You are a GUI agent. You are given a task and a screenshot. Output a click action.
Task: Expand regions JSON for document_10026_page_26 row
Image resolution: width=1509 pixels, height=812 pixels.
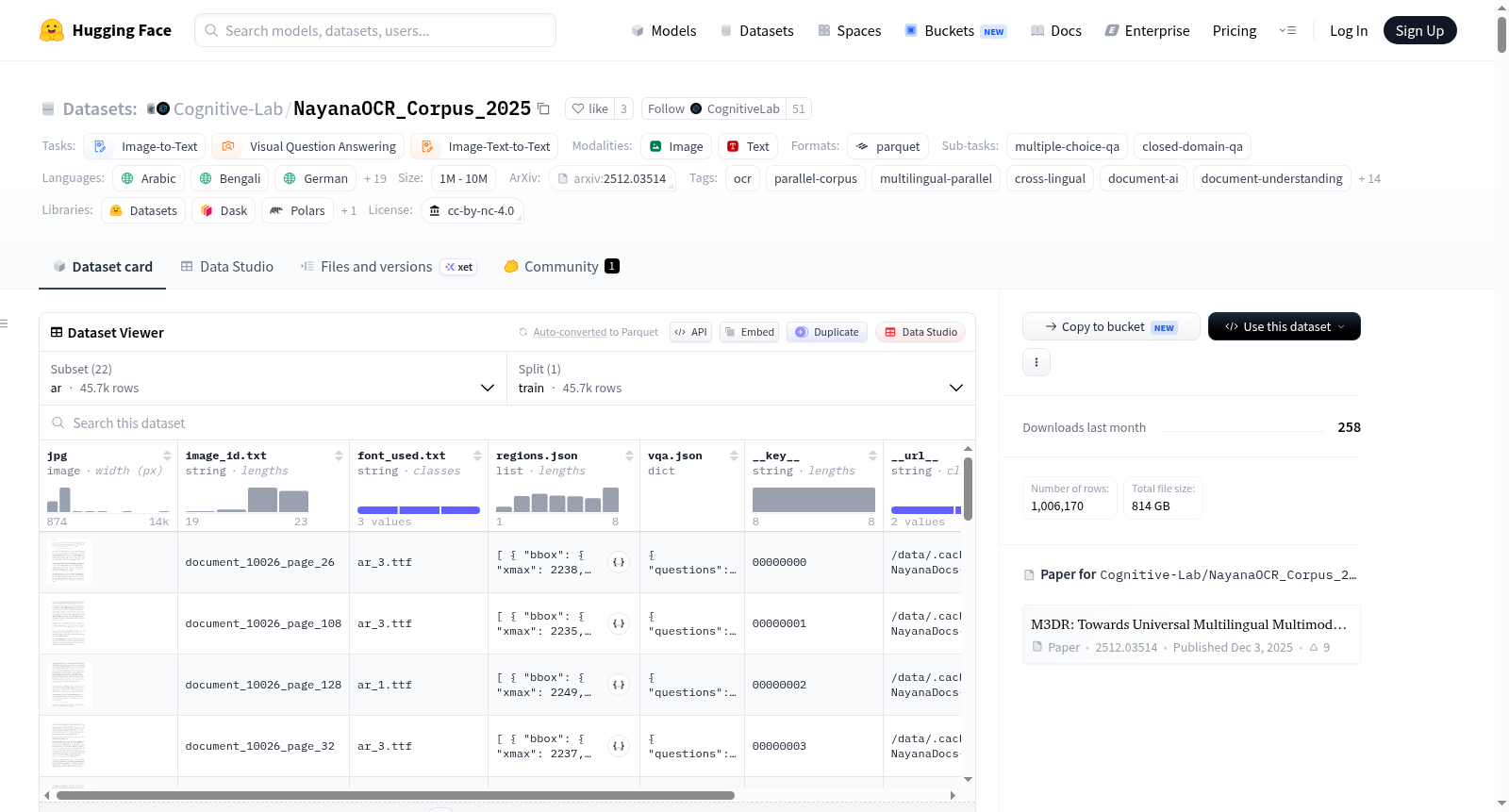pos(619,562)
